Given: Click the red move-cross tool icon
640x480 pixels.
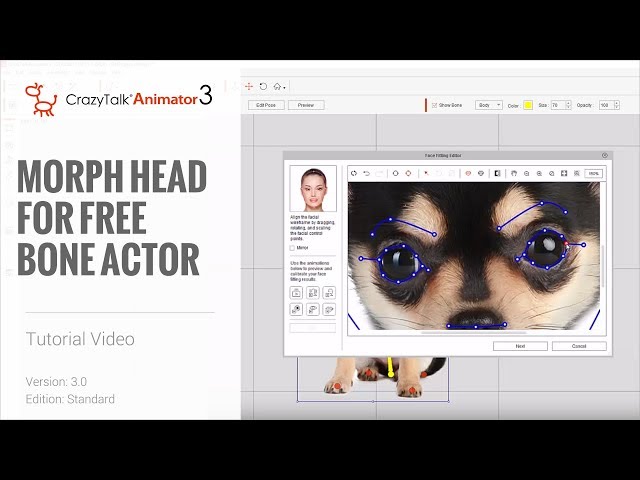Looking at the screenshot, I should pos(249,87).
